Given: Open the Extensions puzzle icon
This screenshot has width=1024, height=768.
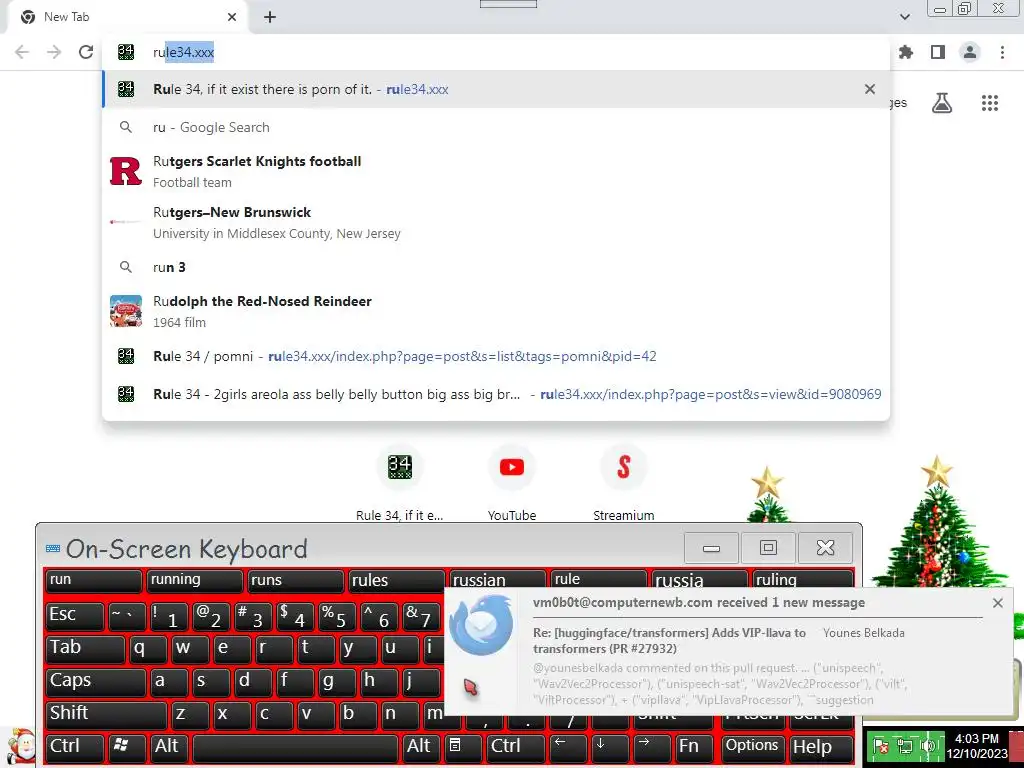Looking at the screenshot, I should pyautogui.click(x=906, y=52).
